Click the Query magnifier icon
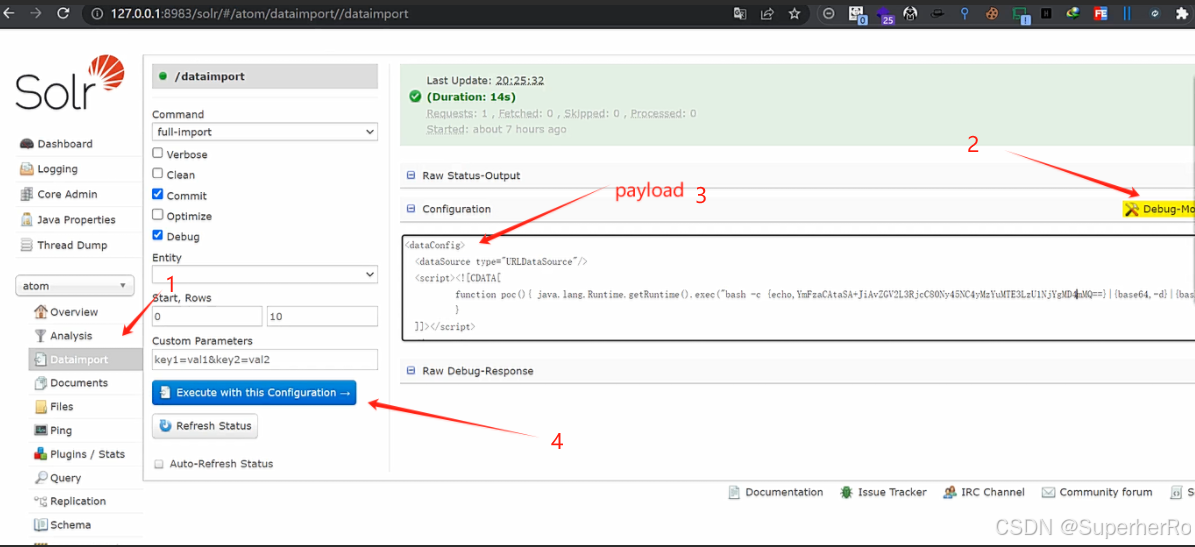 click(x=40, y=478)
